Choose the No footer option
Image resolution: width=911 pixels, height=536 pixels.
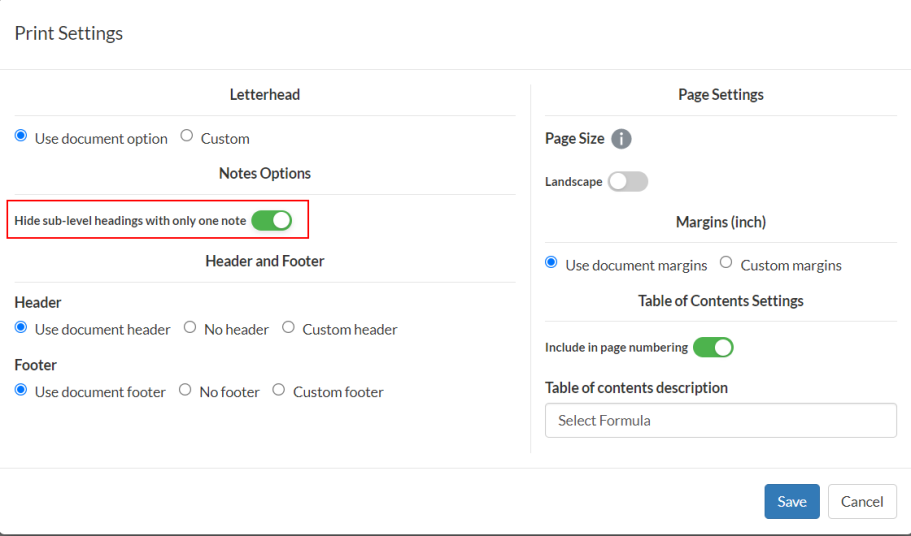point(185,391)
